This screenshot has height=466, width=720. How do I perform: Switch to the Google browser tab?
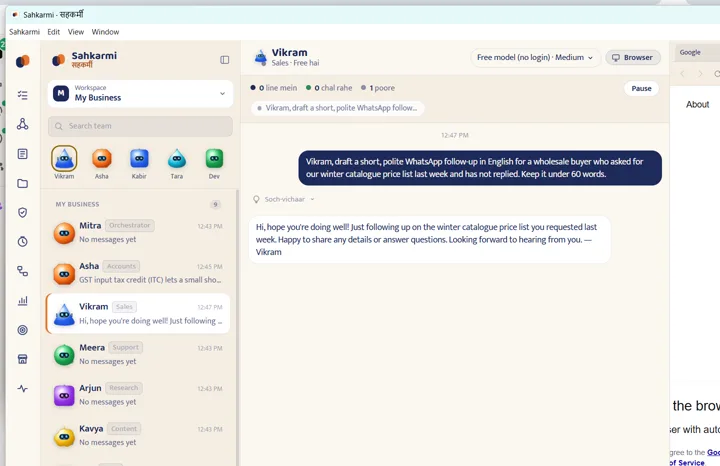pyautogui.click(x=697, y=52)
